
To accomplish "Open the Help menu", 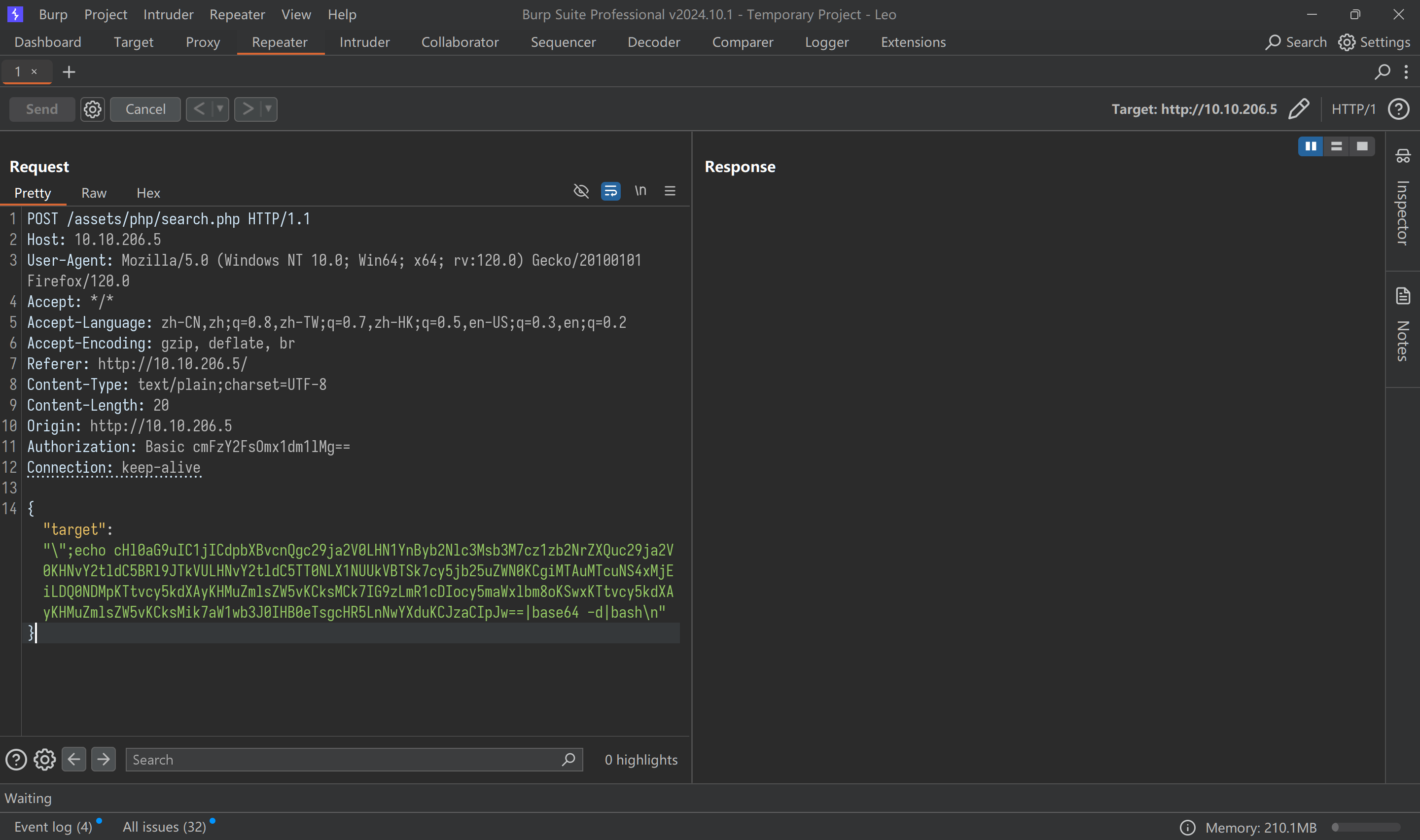I will pyautogui.click(x=342, y=14).
